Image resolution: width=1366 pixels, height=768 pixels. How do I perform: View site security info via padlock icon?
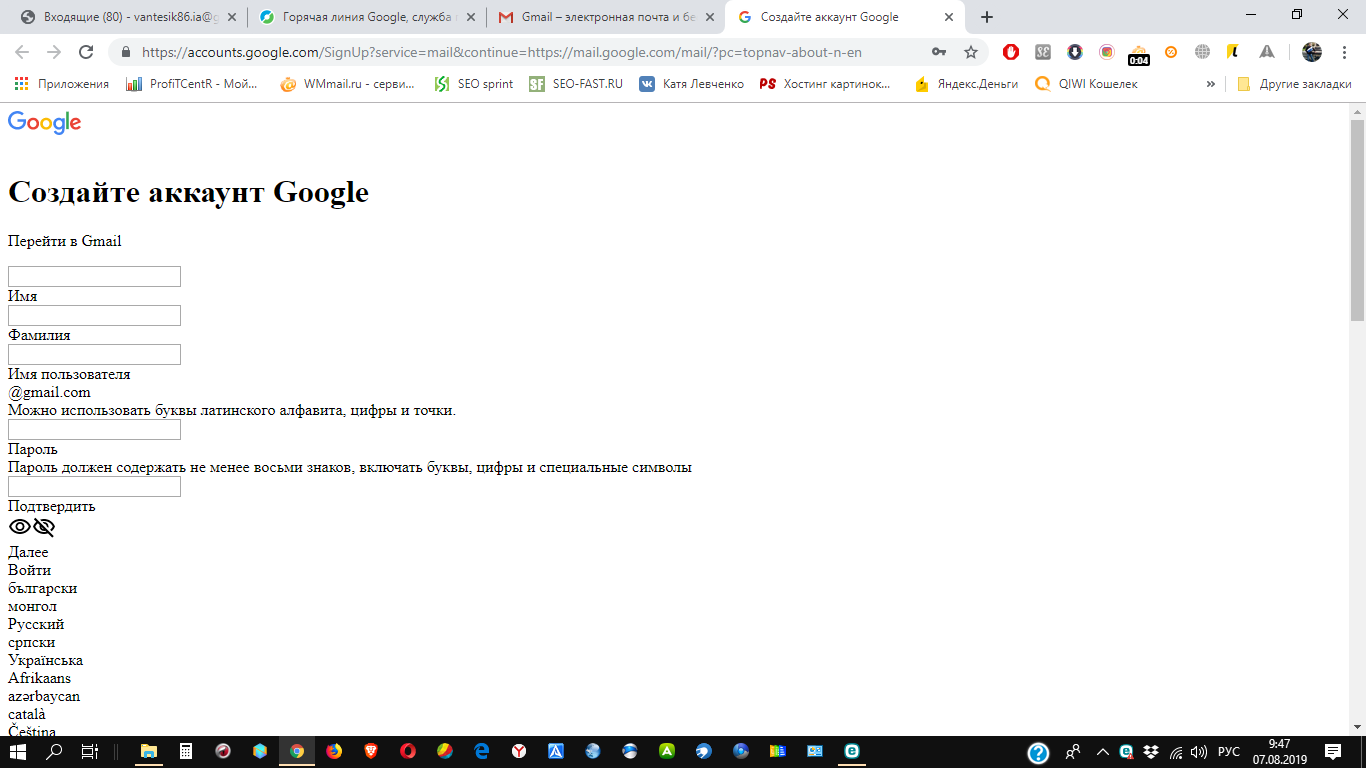pos(126,52)
